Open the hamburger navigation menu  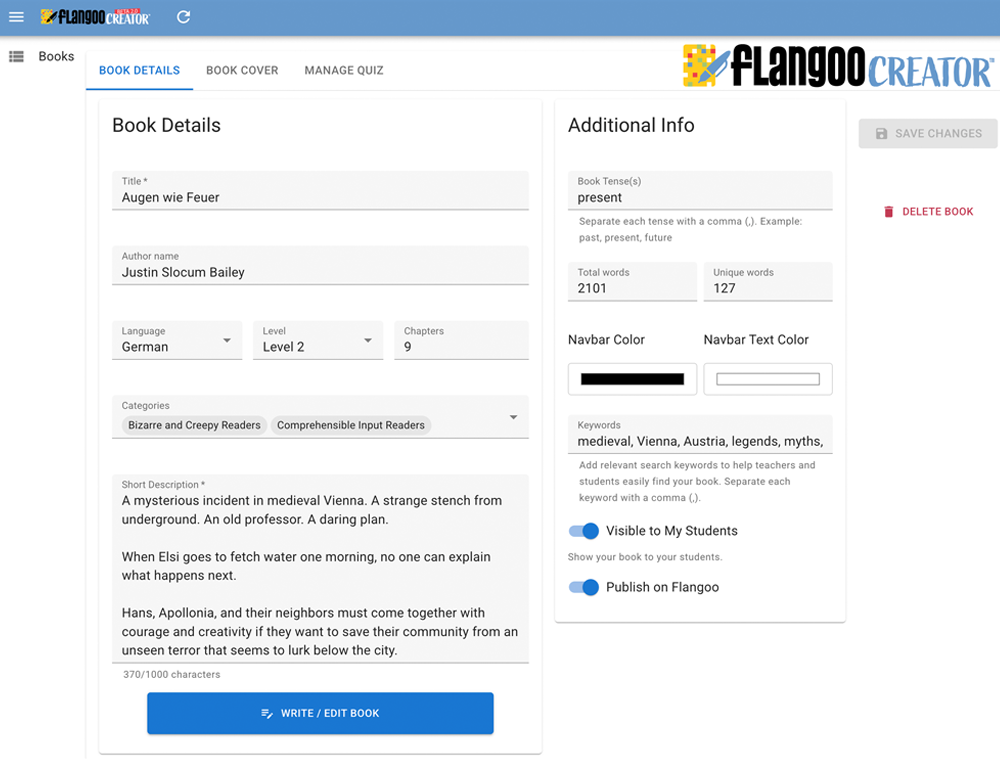coord(16,17)
